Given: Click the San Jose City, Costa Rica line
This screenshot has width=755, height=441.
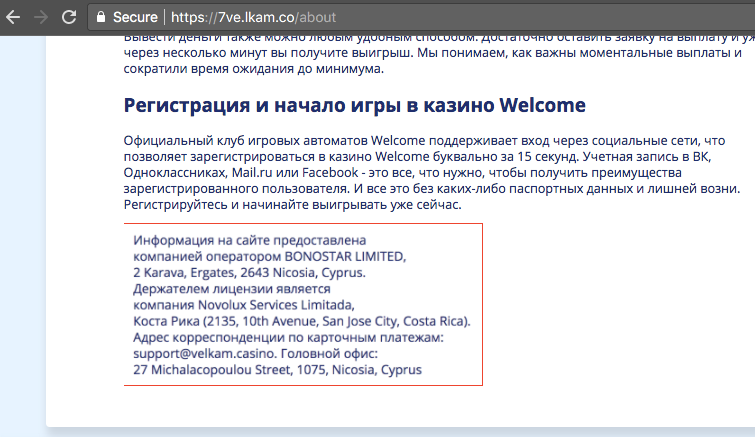Looking at the screenshot, I should tap(301, 321).
